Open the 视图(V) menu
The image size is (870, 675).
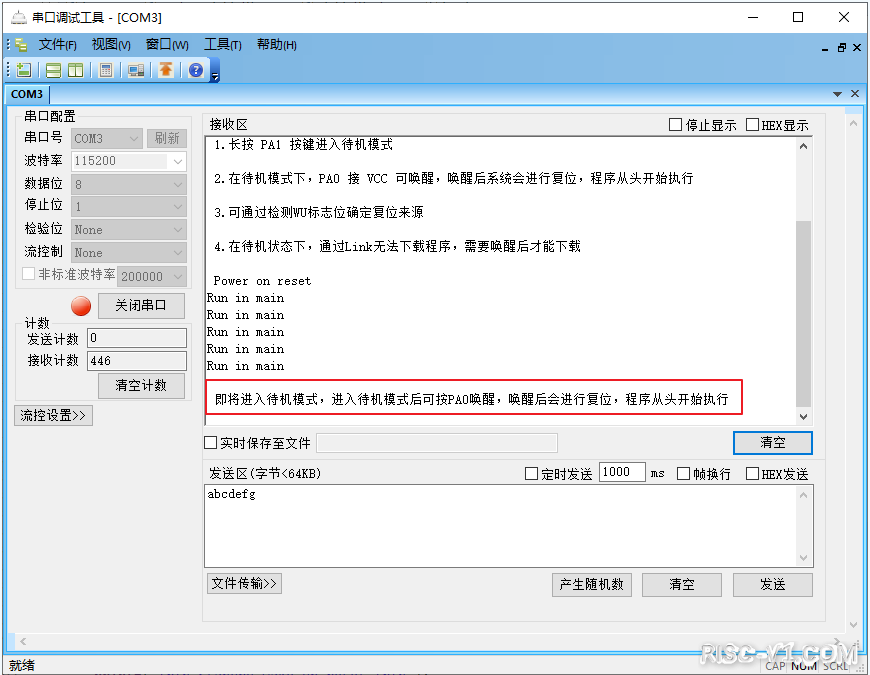(x=111, y=44)
